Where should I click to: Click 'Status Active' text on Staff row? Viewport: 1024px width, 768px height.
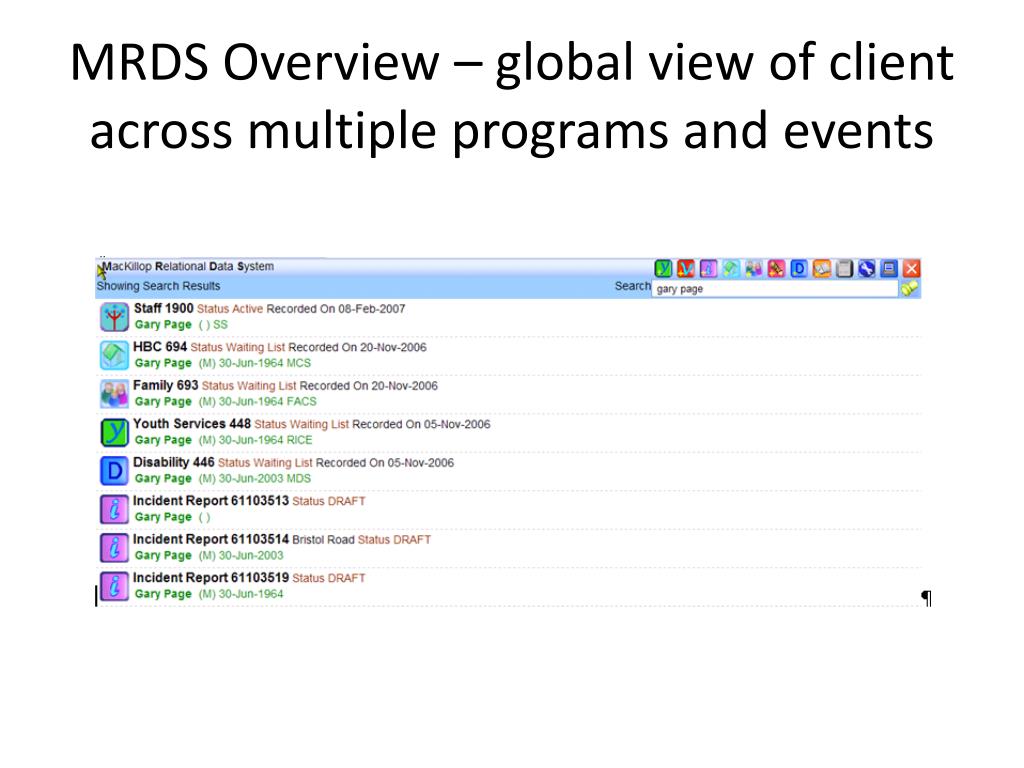(x=230, y=309)
